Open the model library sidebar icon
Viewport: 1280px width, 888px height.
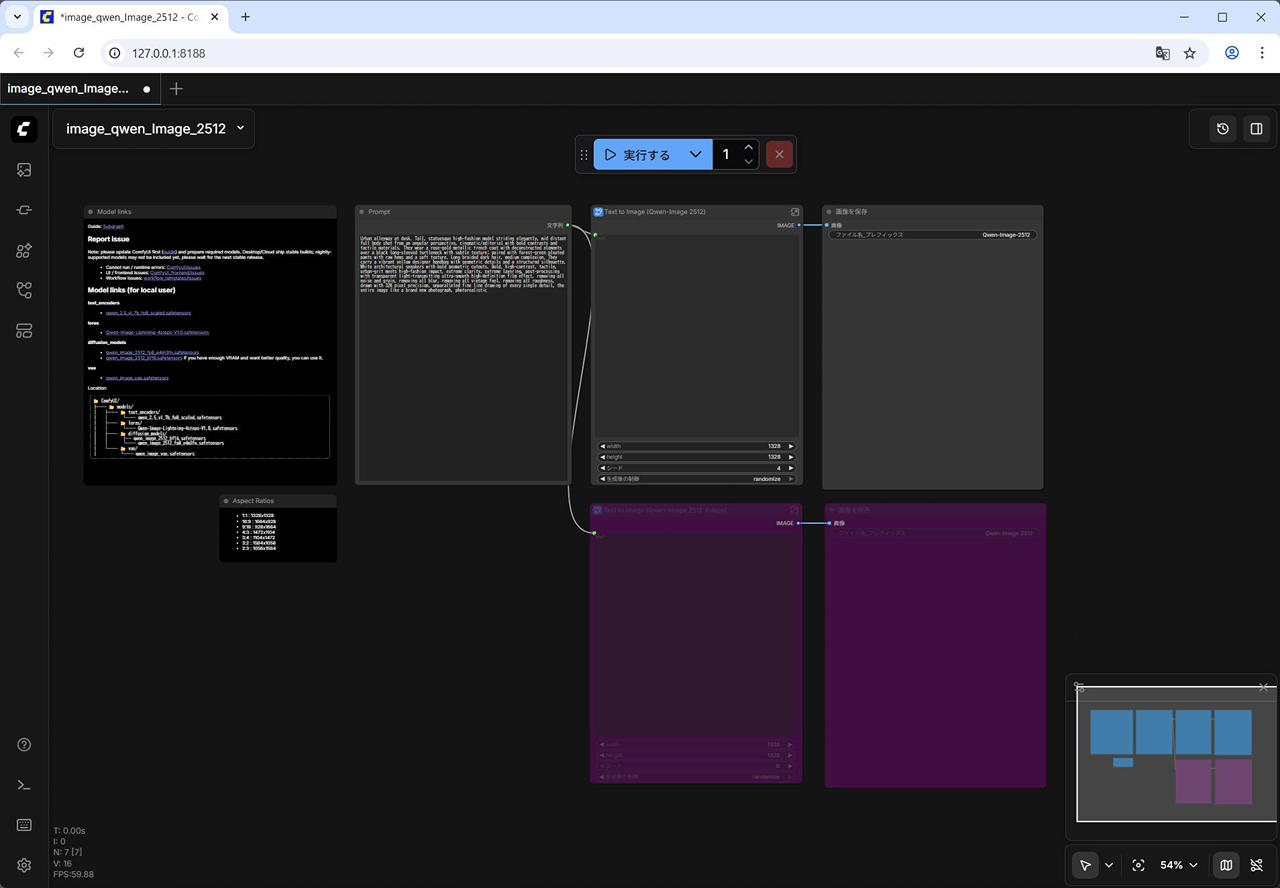[24, 250]
